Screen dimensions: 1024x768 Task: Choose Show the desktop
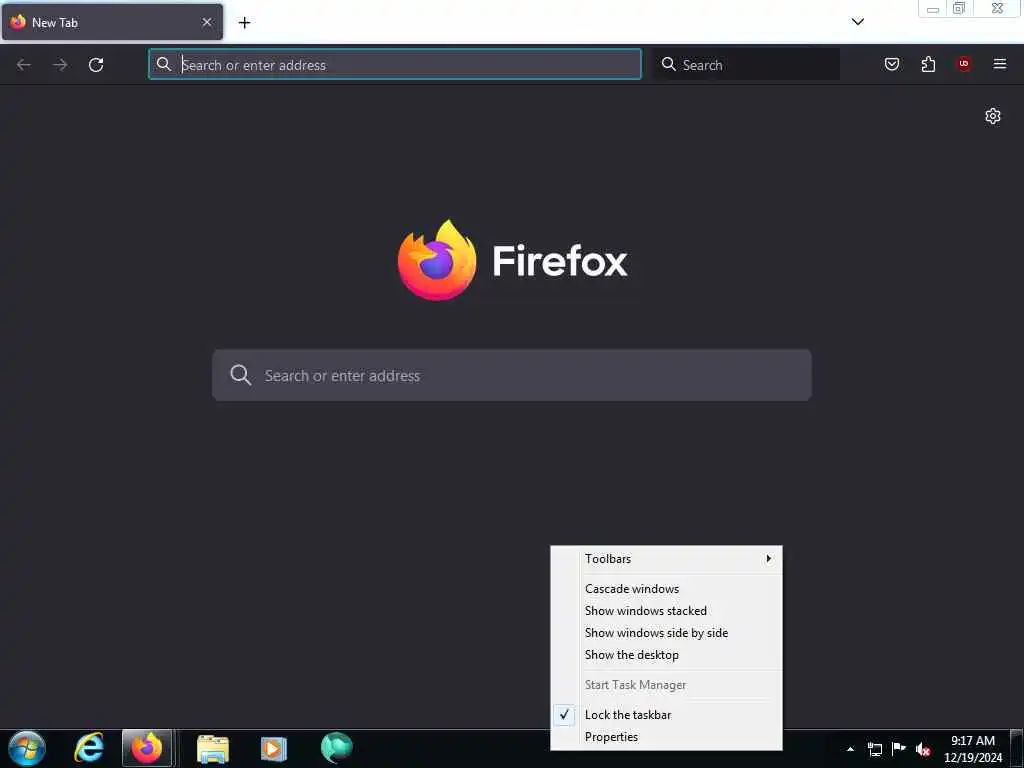pyautogui.click(x=667, y=655)
